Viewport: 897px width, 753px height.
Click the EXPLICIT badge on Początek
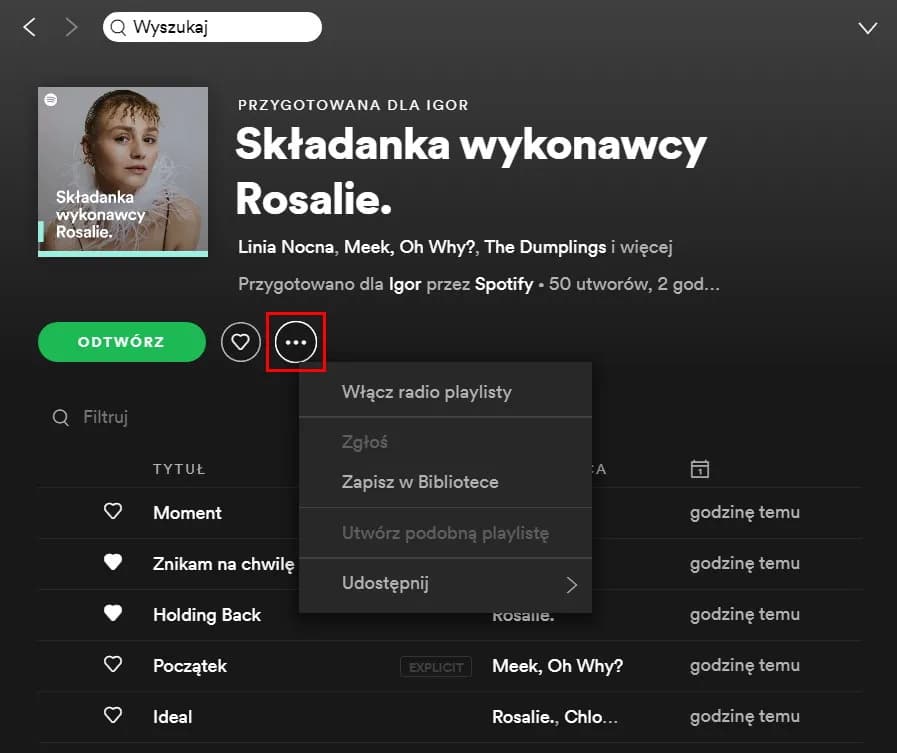[x=436, y=667]
